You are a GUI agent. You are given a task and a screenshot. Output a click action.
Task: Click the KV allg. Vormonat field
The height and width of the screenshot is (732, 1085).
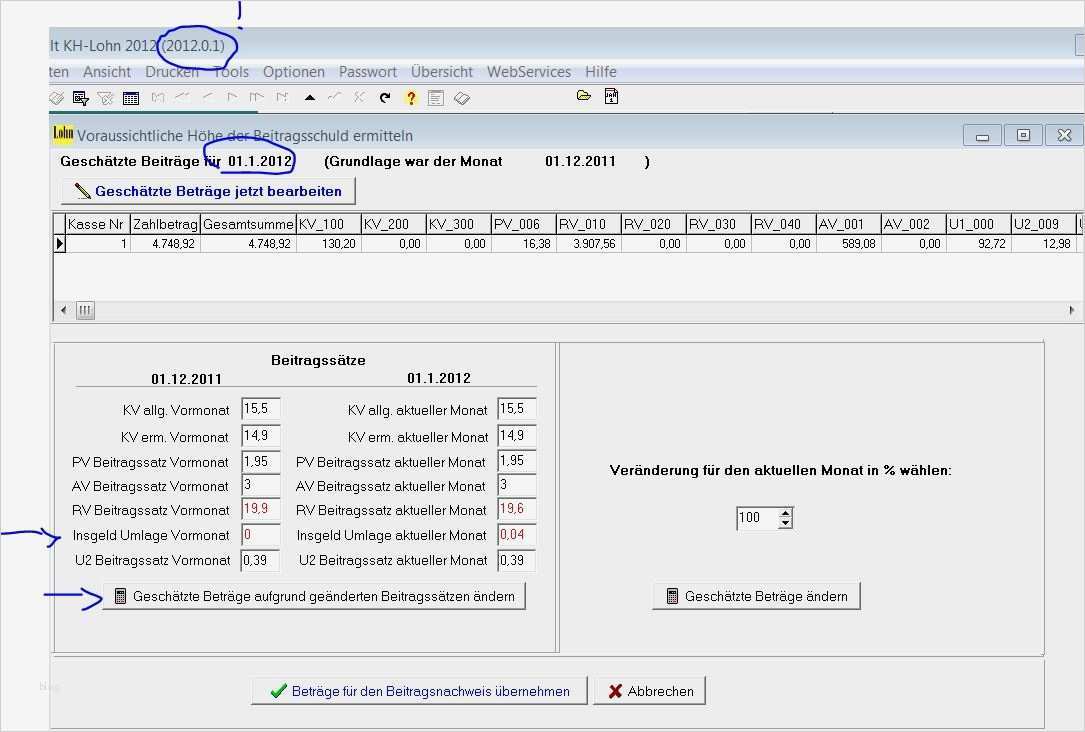[261, 409]
